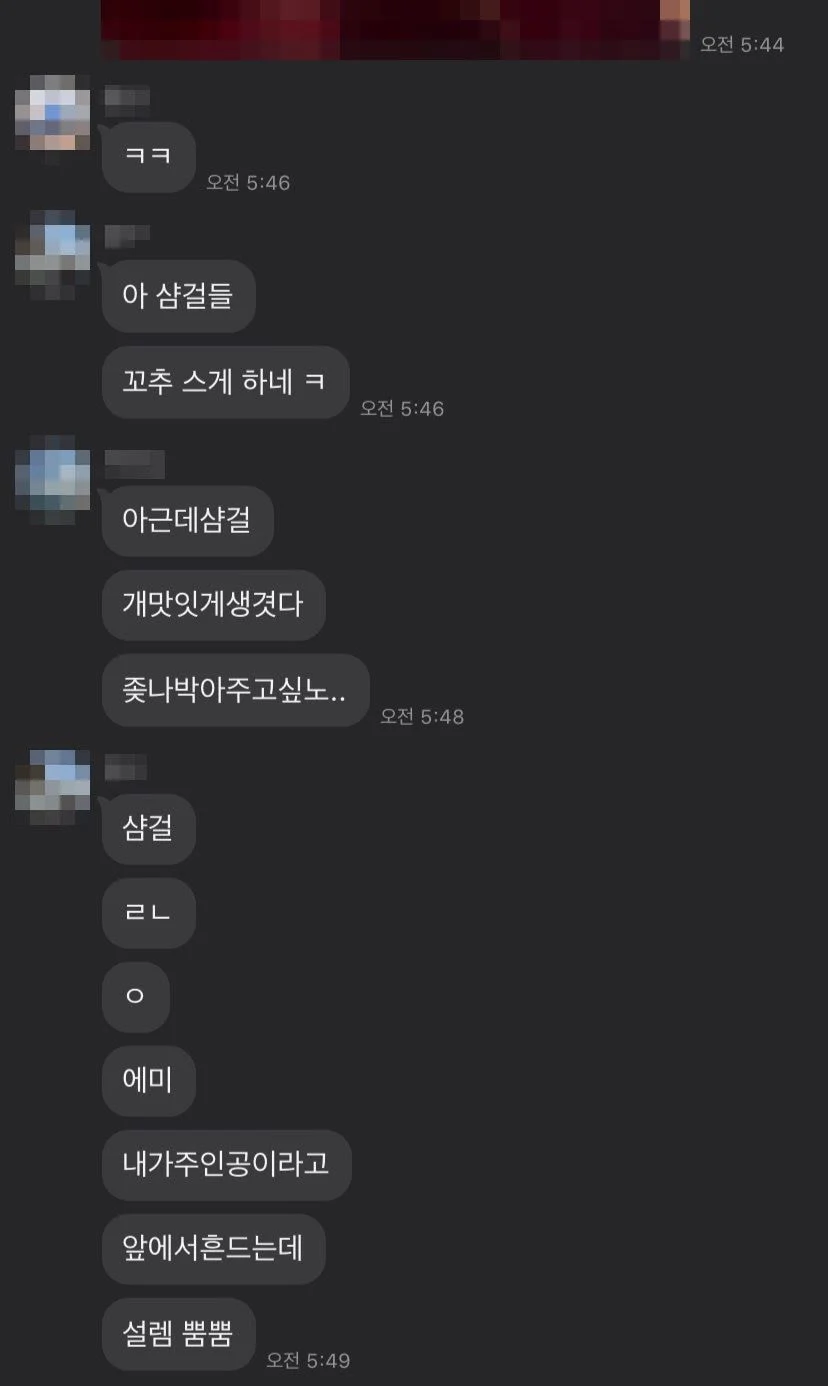Select the 에미 message bubble
This screenshot has height=1386, width=828.
click(148, 1081)
